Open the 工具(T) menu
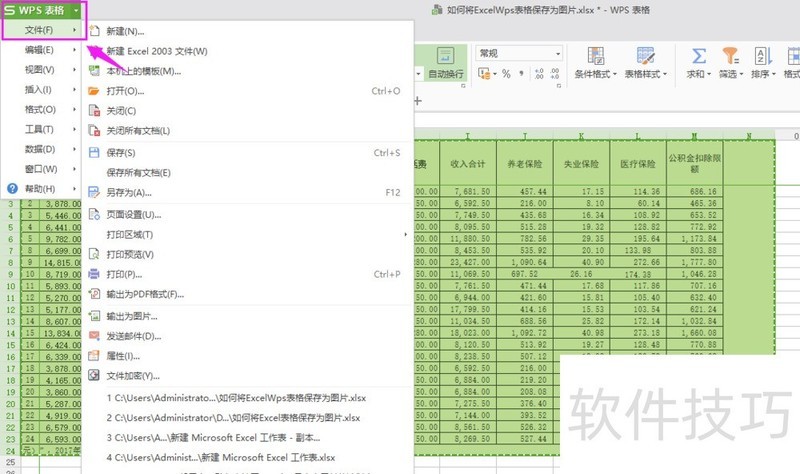800x474 pixels. point(42,130)
